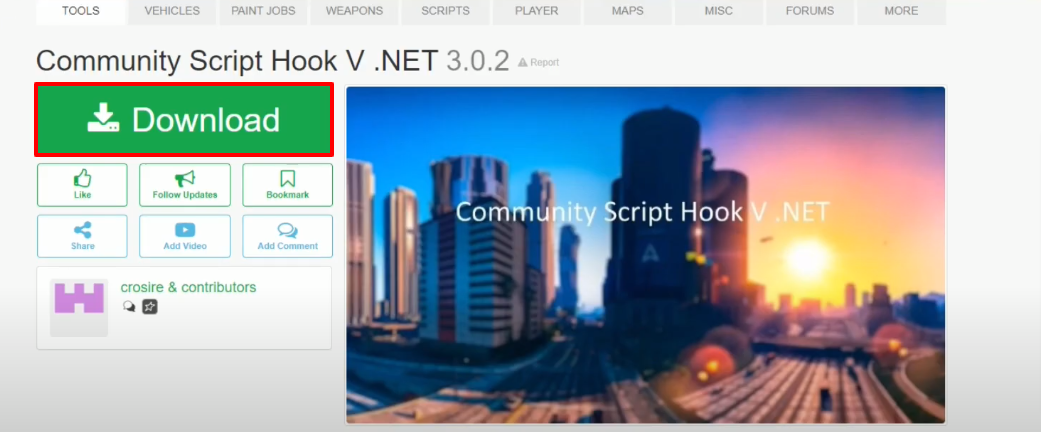Switch to the VEHICLES tab
The image size is (1041, 432).
(x=172, y=12)
